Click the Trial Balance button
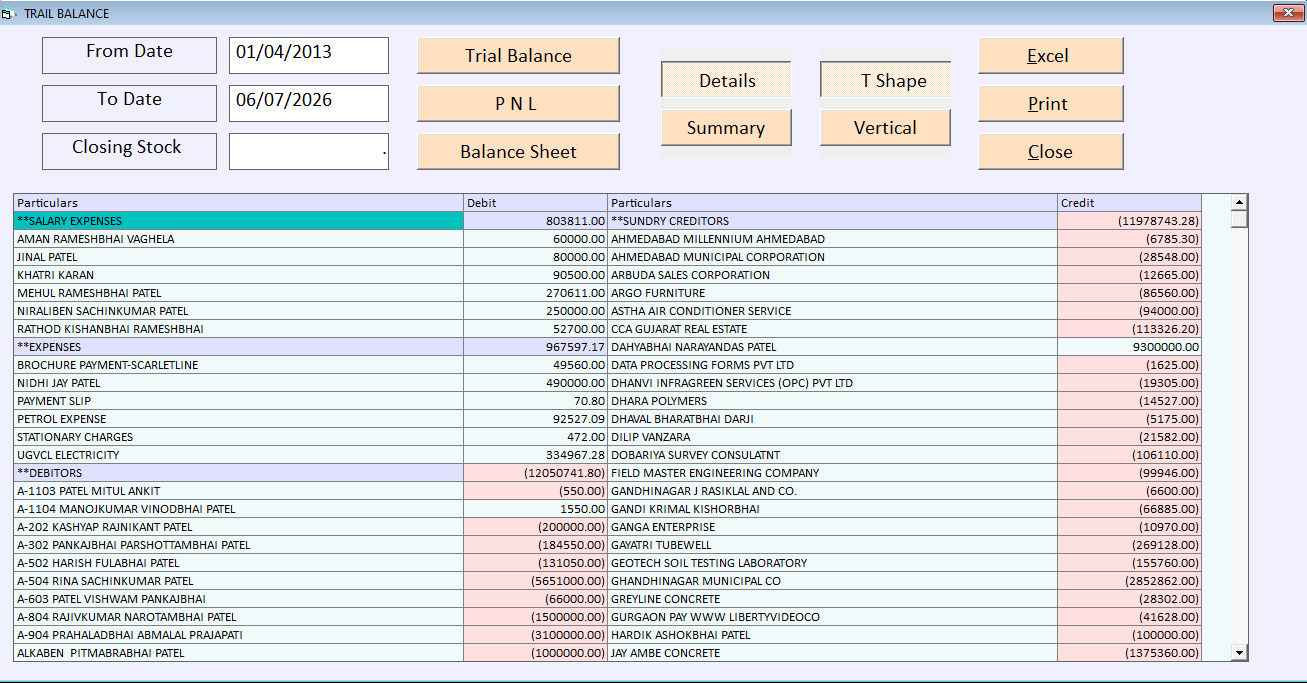This screenshot has height=684, width=1307. click(x=518, y=56)
